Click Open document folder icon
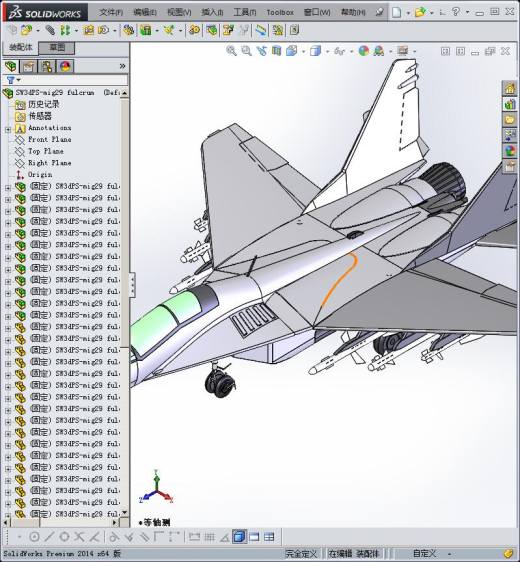The width and height of the screenshot is (520, 562). click(420, 12)
